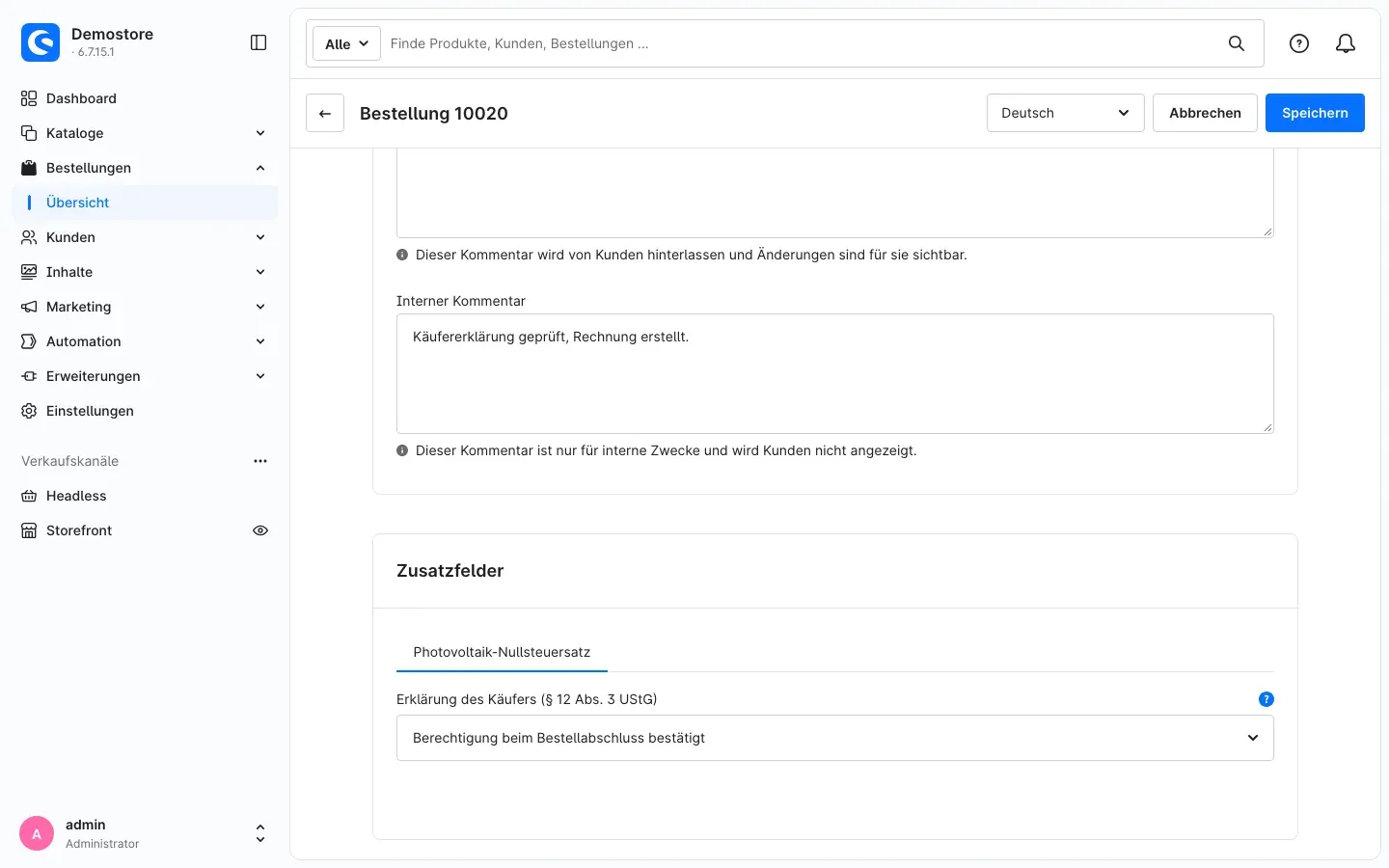Open the notifications bell
Image resolution: width=1389 pixels, height=868 pixels.
1346,43
